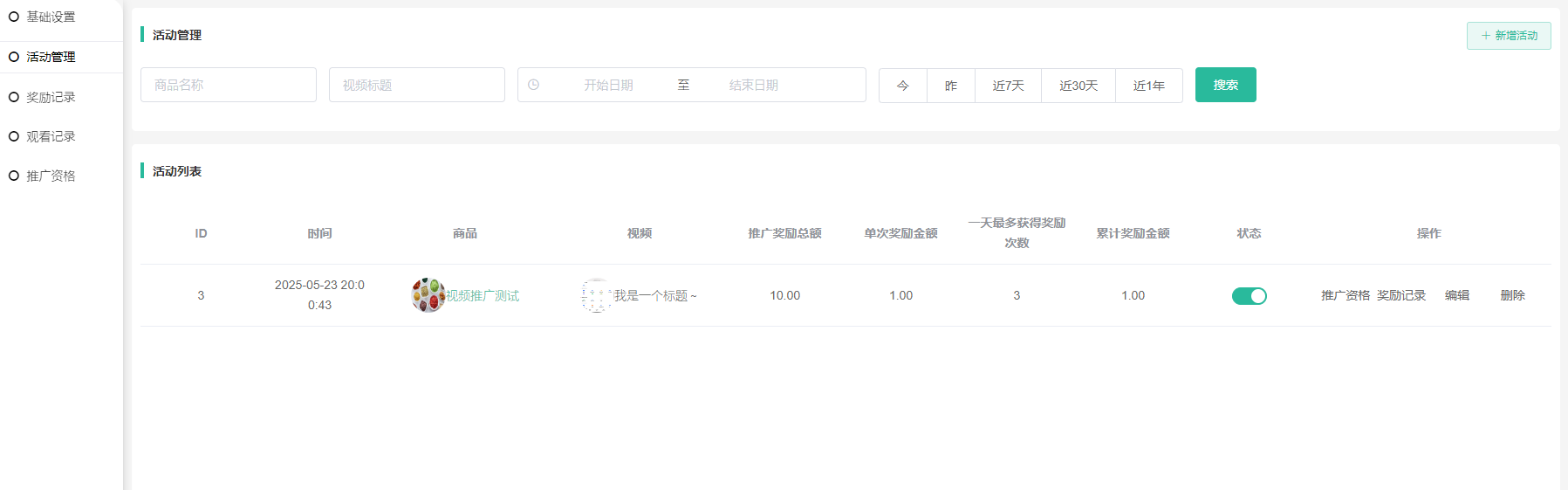The width and height of the screenshot is (1568, 490).
Task: Open the 开始日期 date picker
Action: point(608,85)
